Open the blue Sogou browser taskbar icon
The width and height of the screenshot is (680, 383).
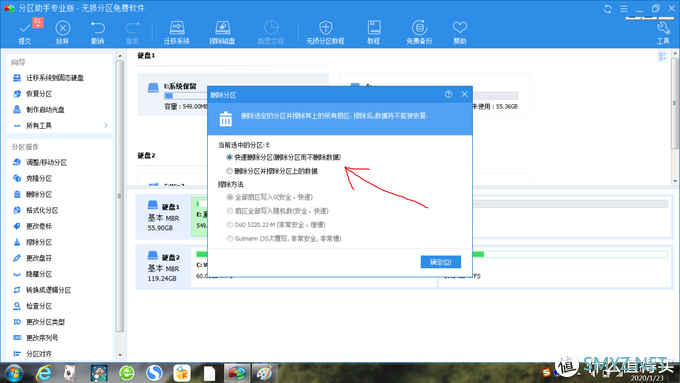coord(154,373)
